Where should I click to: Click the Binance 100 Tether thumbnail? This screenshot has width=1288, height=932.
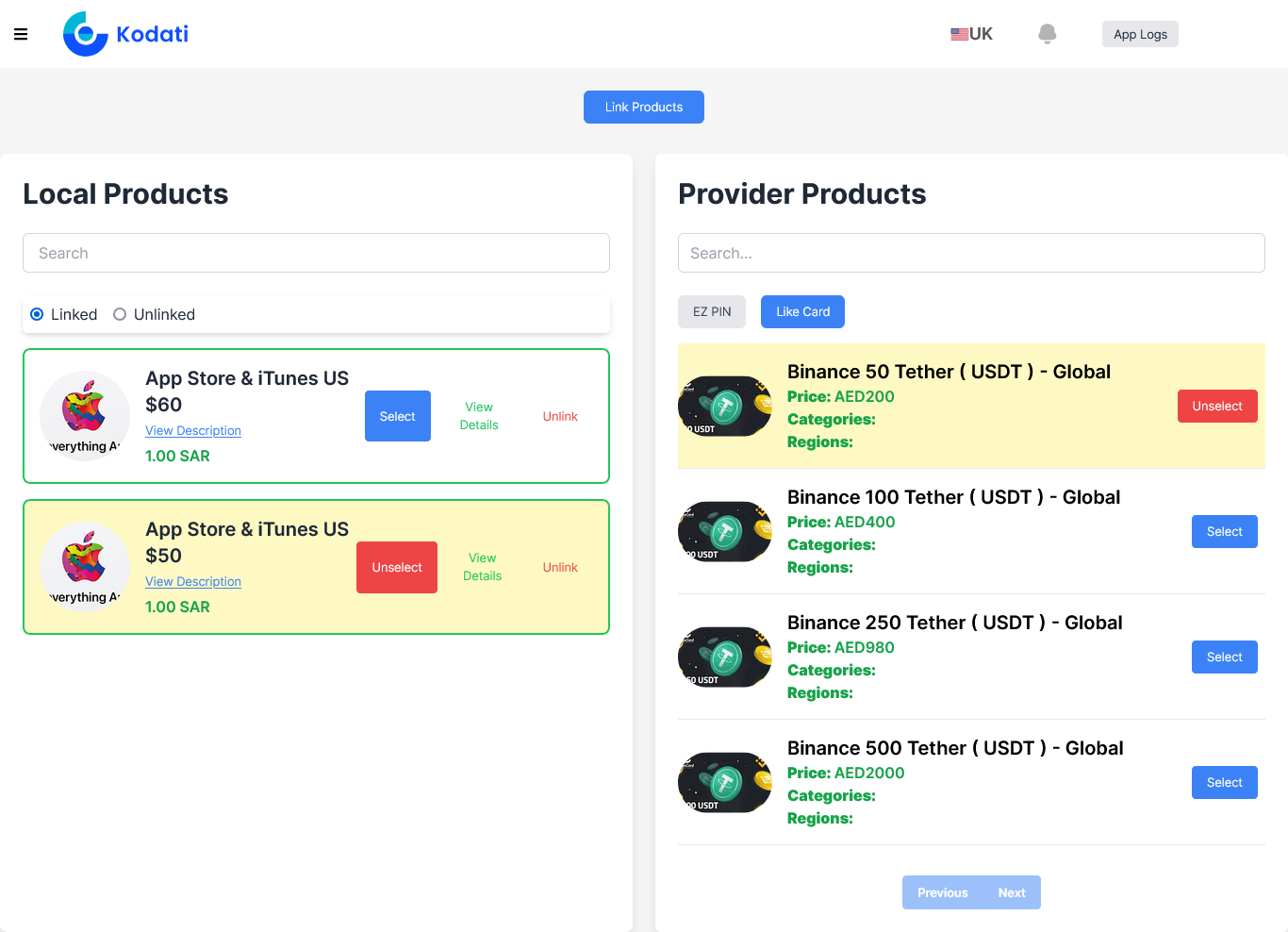tap(725, 532)
